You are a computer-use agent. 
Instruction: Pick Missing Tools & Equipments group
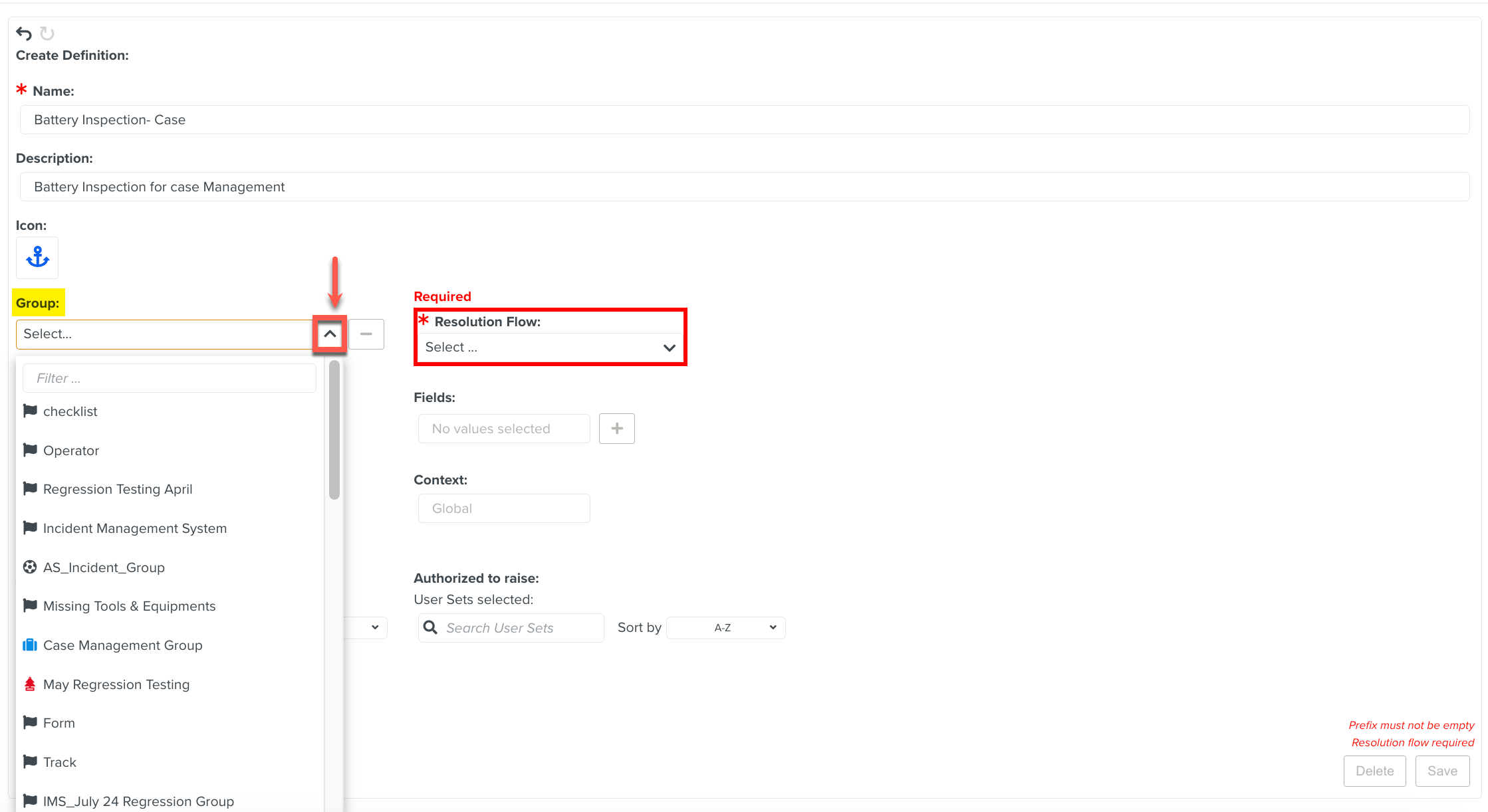129,606
